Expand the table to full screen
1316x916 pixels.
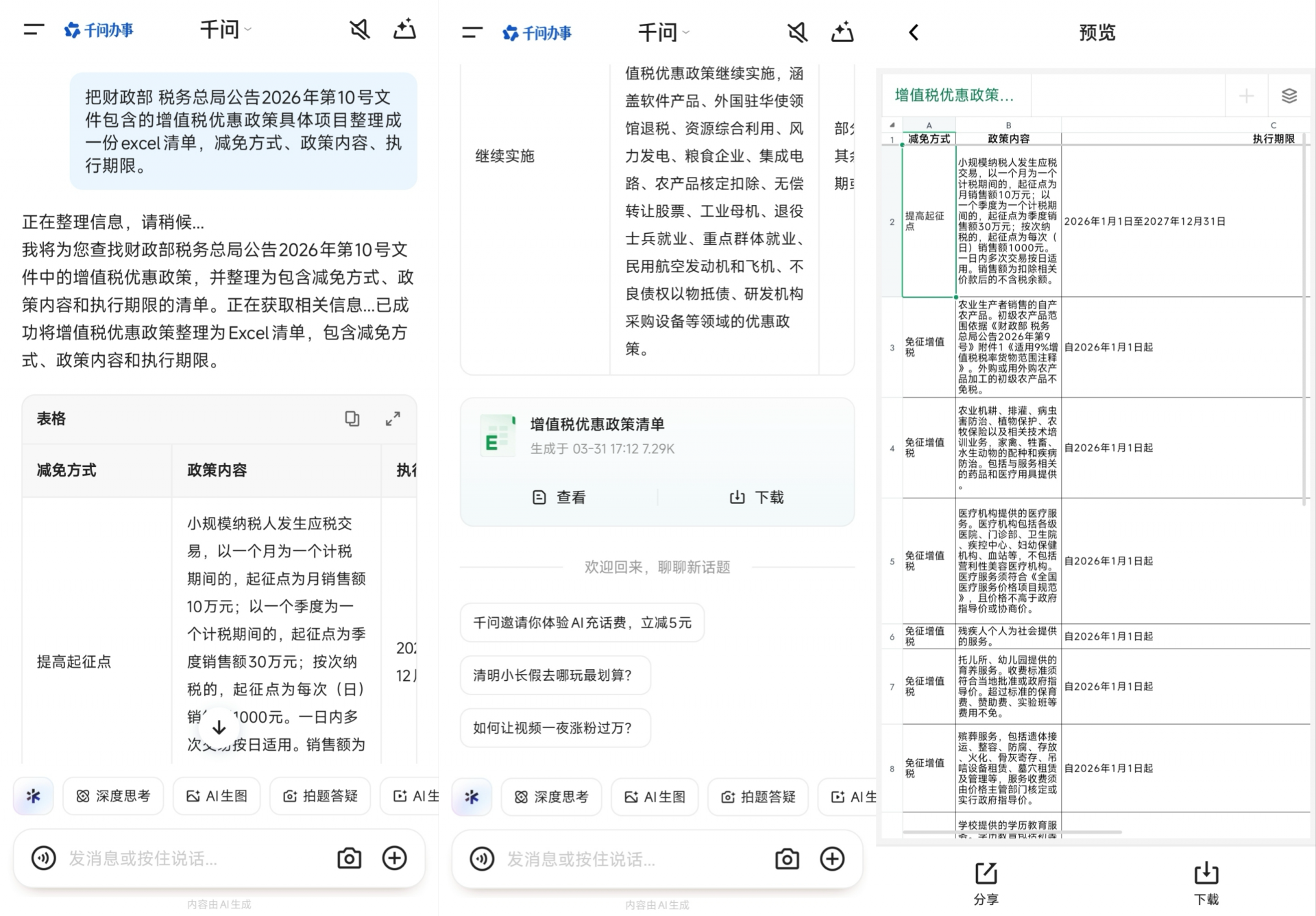click(393, 418)
